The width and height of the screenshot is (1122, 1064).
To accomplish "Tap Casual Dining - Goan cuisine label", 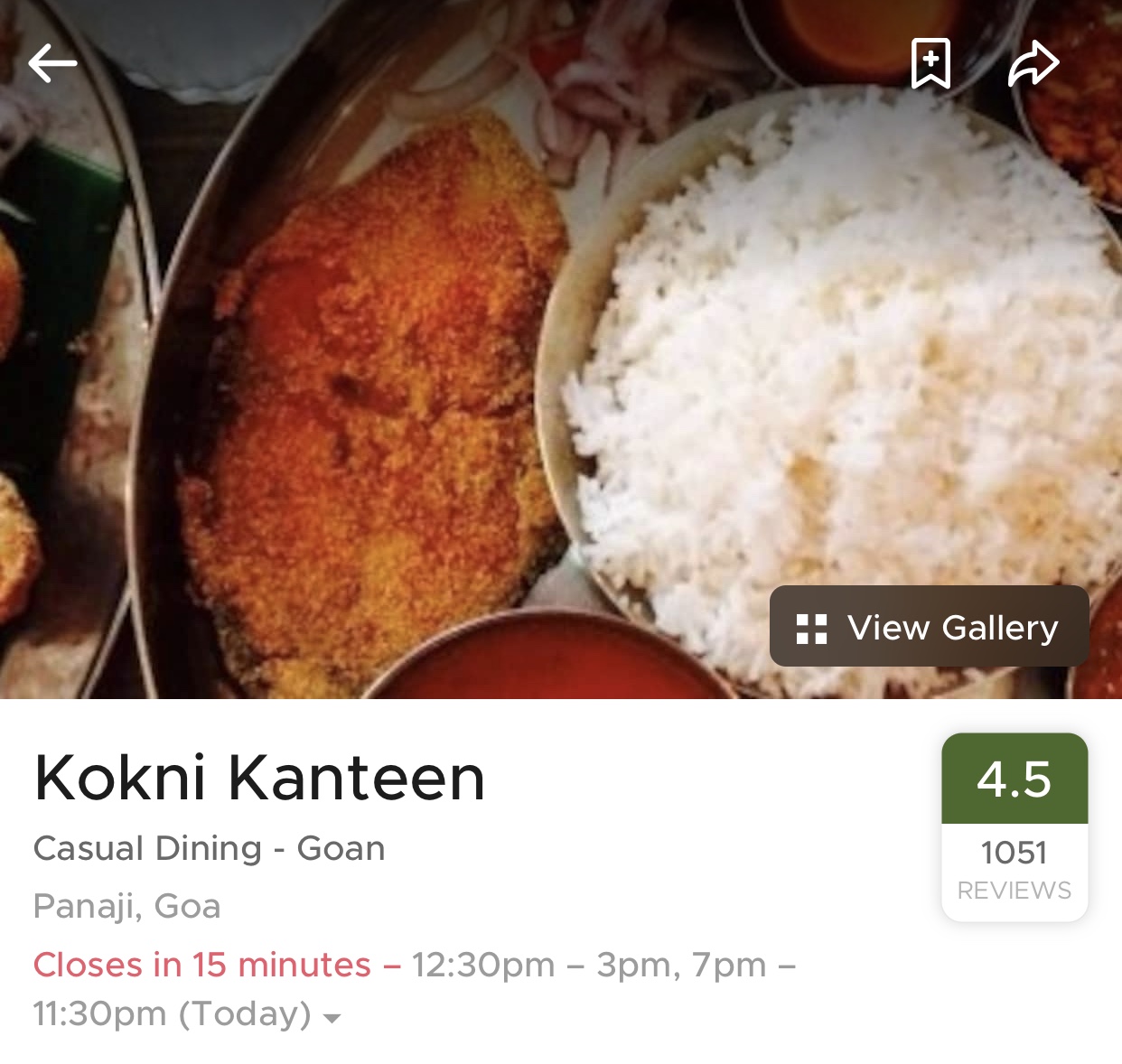I will [x=209, y=848].
